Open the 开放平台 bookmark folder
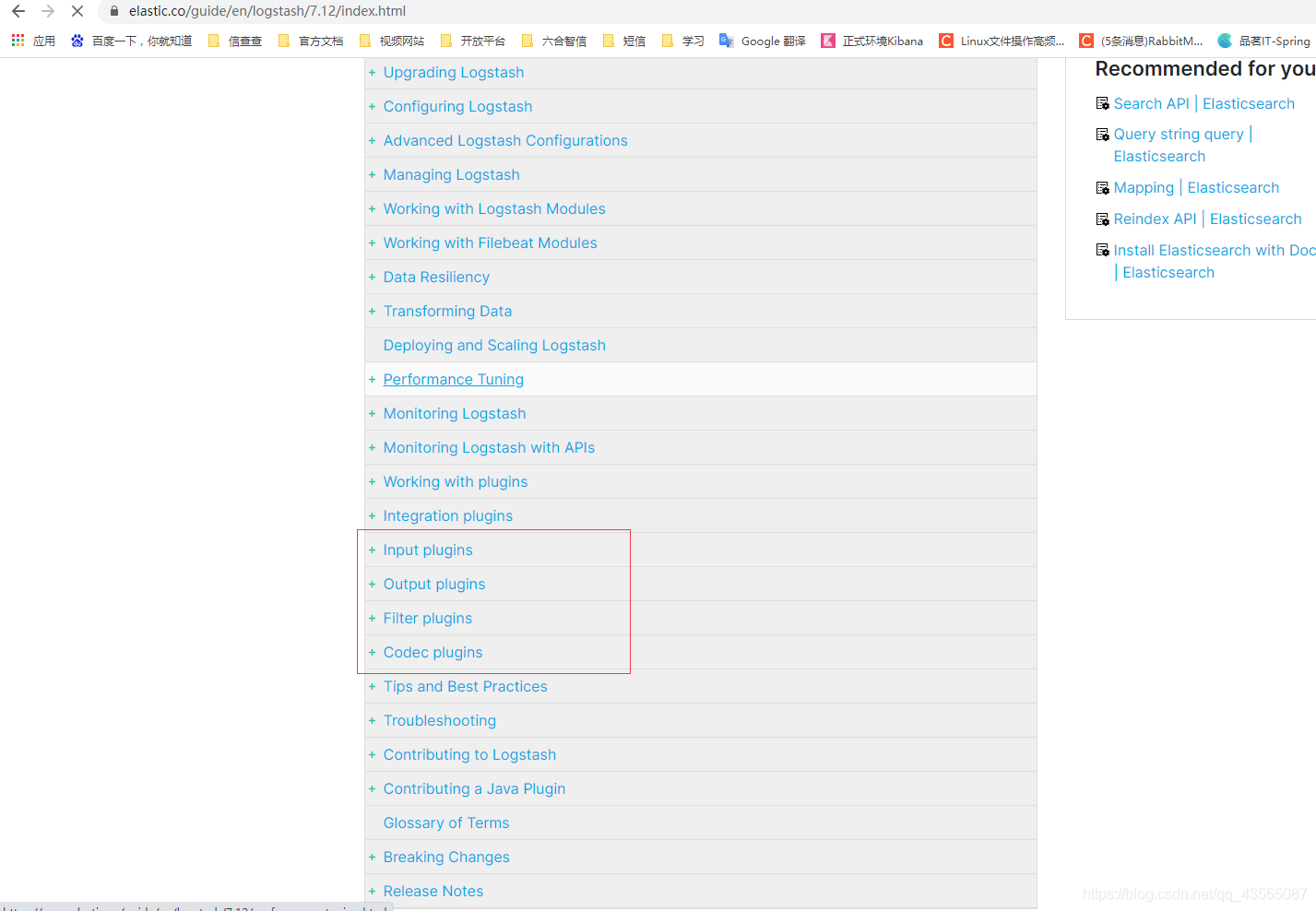Viewport: 1316px width, 911px height. pyautogui.click(x=473, y=41)
